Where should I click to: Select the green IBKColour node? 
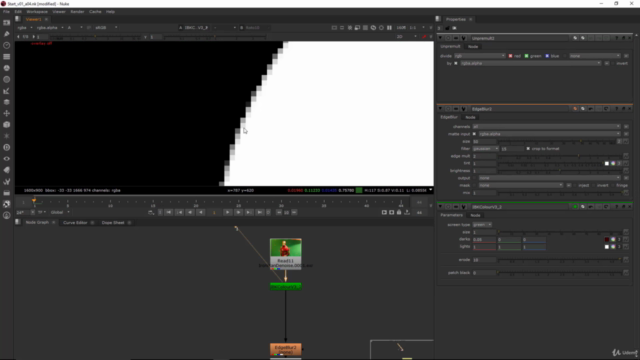tap(286, 287)
